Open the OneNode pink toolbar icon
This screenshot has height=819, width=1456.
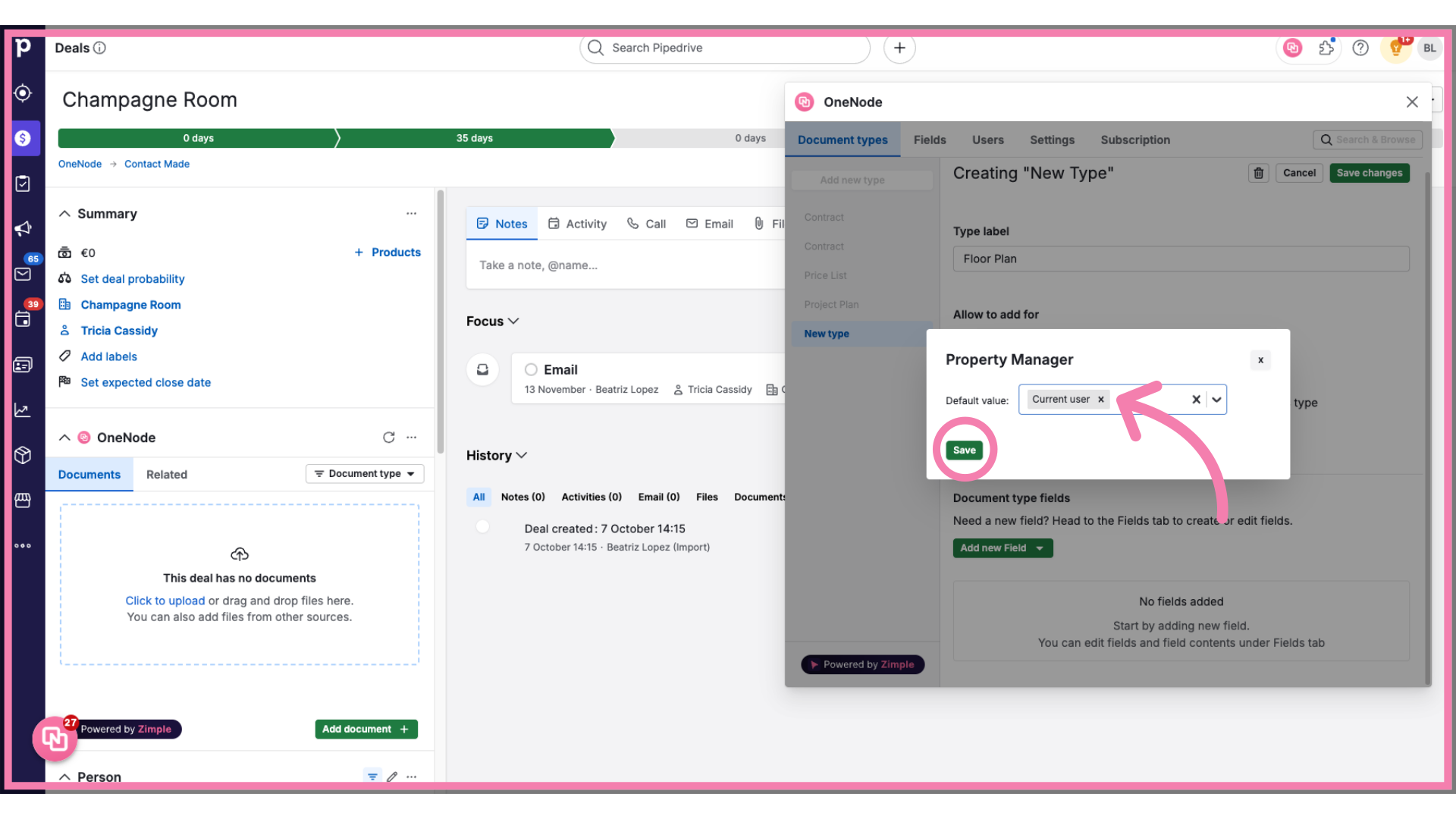(x=1292, y=48)
